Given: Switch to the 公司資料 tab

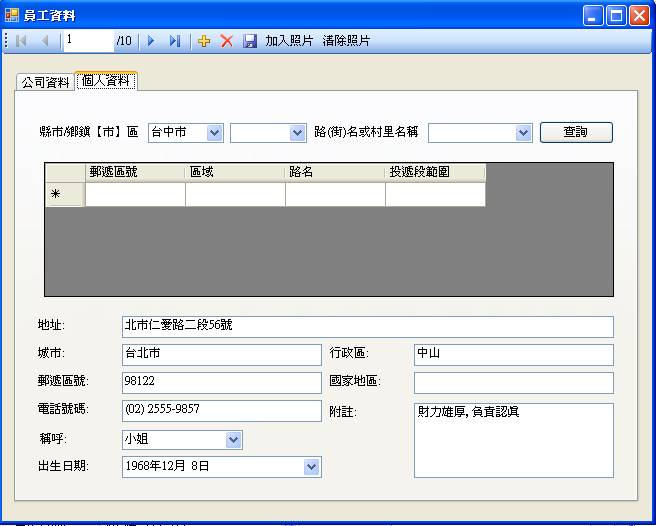Looking at the screenshot, I should pyautogui.click(x=45, y=82).
